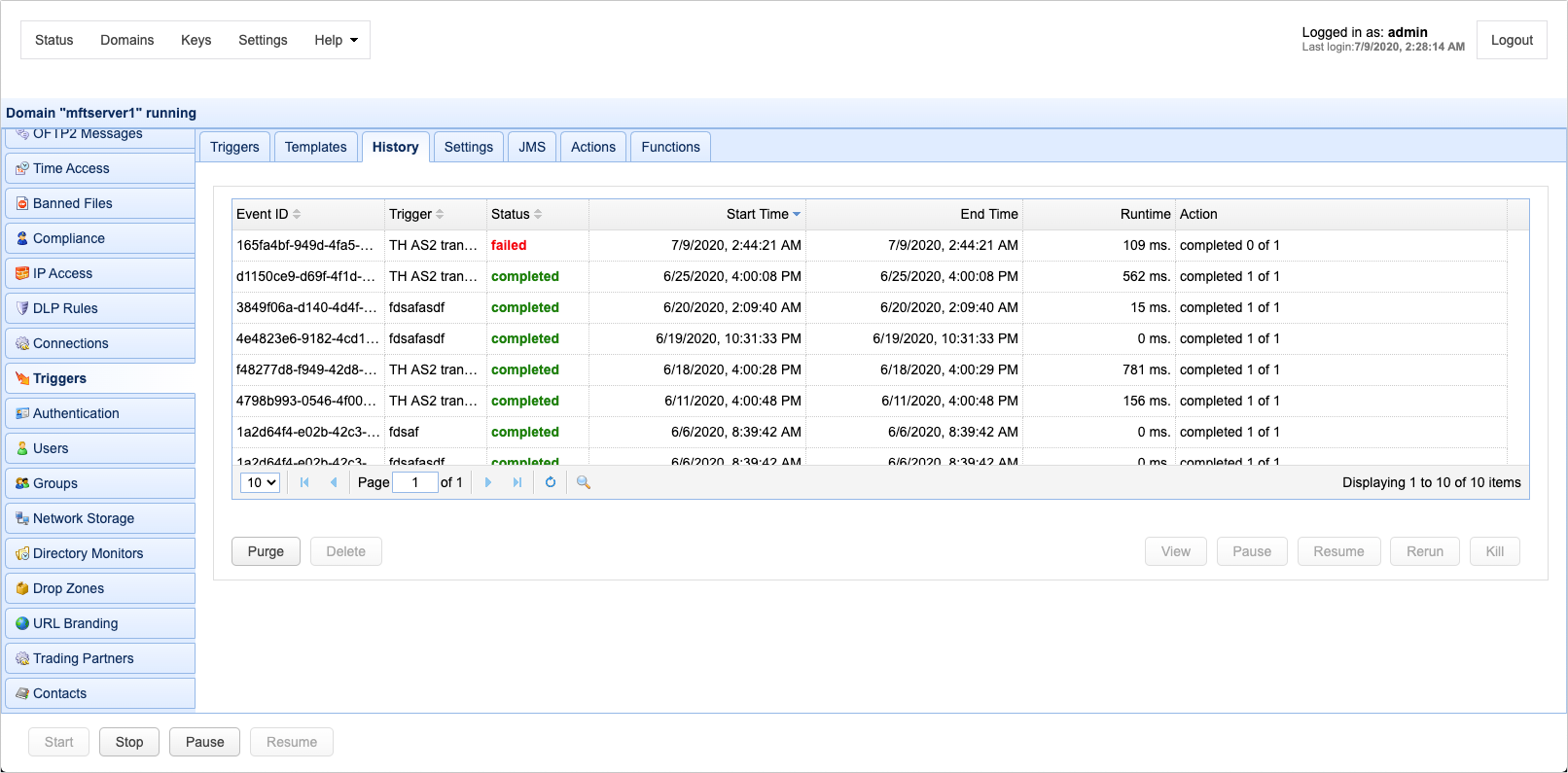Click the Kill button
Viewport: 1568px width, 773px height.
[x=1495, y=551]
